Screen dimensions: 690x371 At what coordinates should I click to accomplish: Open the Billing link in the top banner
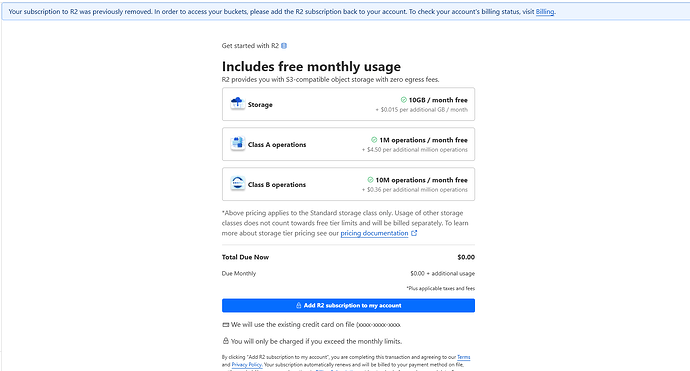[545, 12]
